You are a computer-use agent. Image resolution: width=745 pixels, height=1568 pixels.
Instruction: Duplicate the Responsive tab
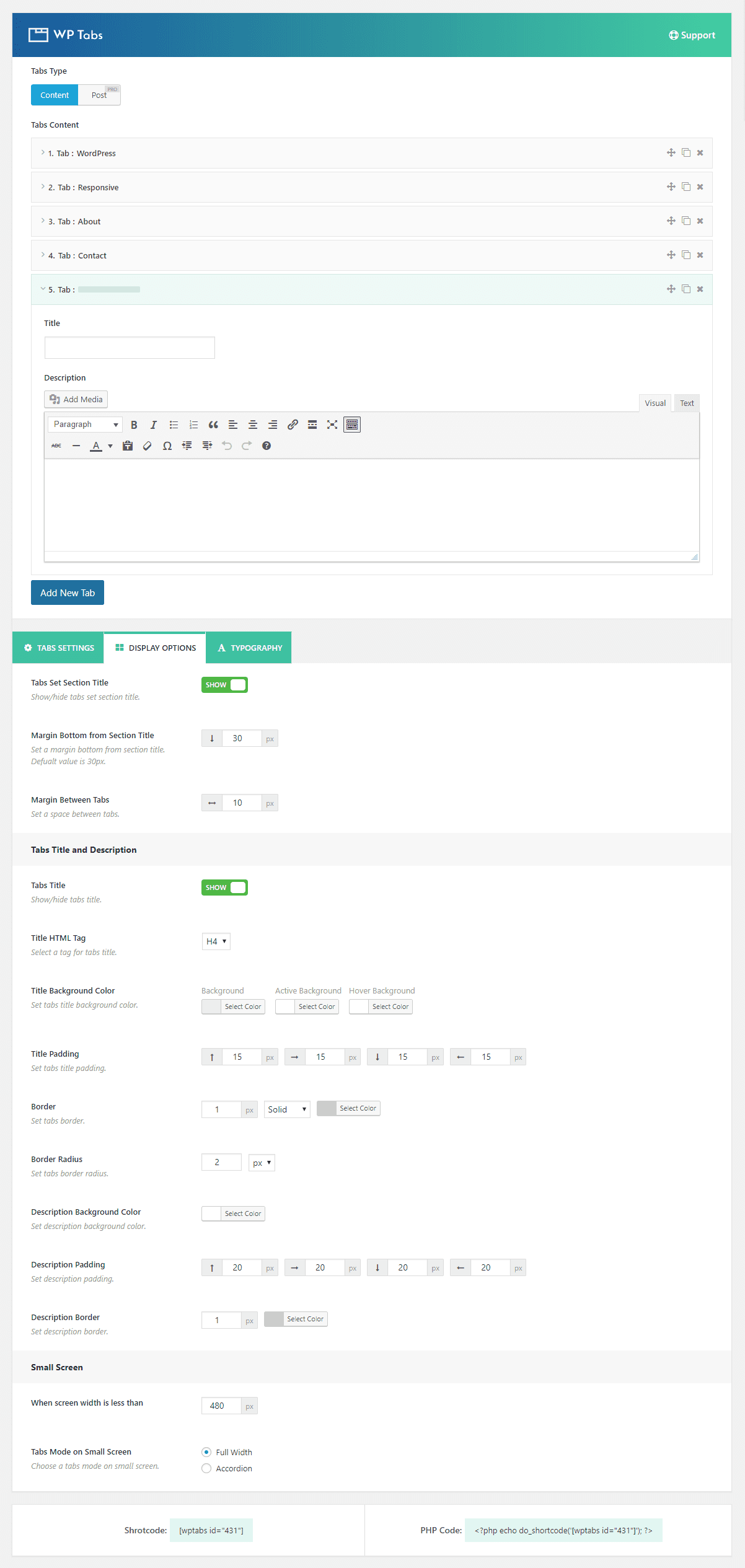pyautogui.click(x=686, y=187)
